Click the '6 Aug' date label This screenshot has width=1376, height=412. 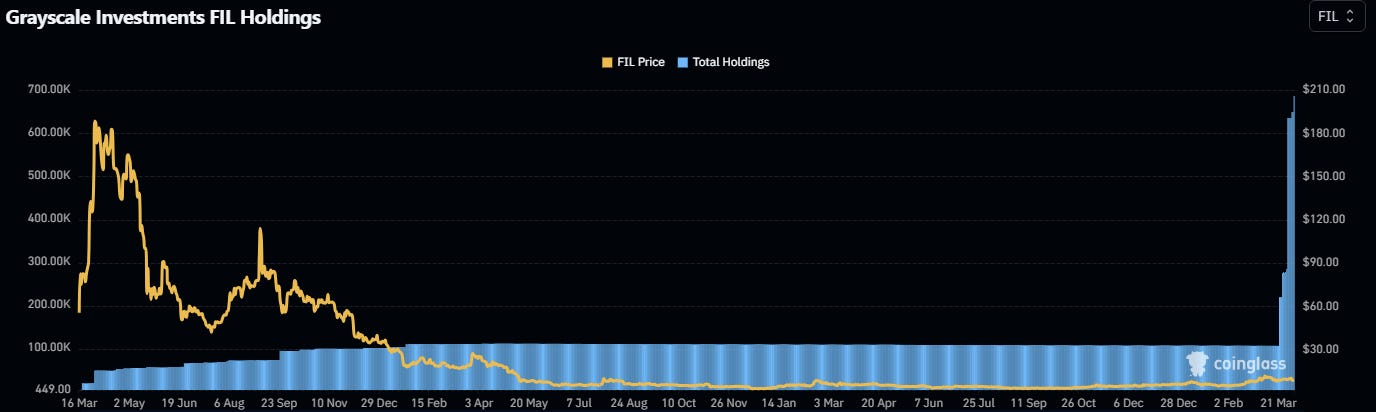click(x=228, y=403)
